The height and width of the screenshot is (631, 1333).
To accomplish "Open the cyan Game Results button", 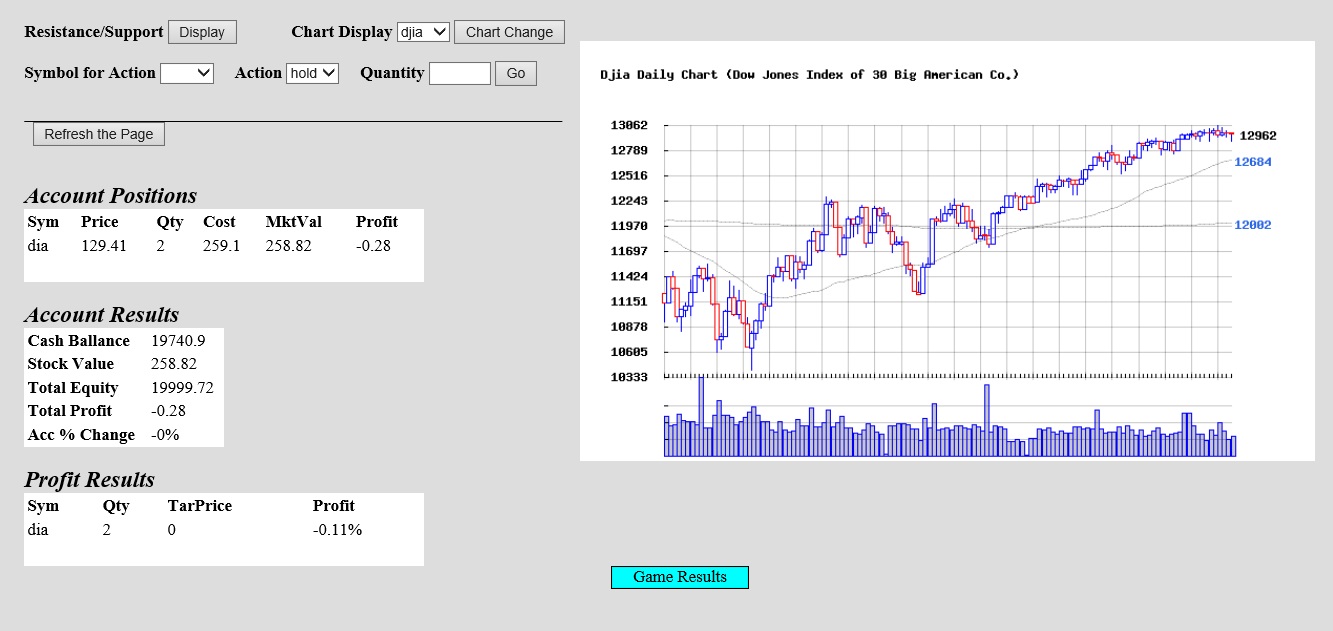I will click(x=680, y=577).
